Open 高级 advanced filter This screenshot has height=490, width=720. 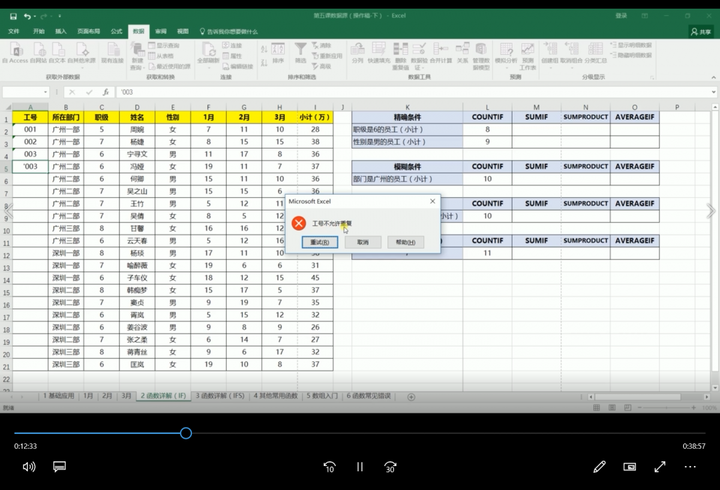click(x=321, y=66)
